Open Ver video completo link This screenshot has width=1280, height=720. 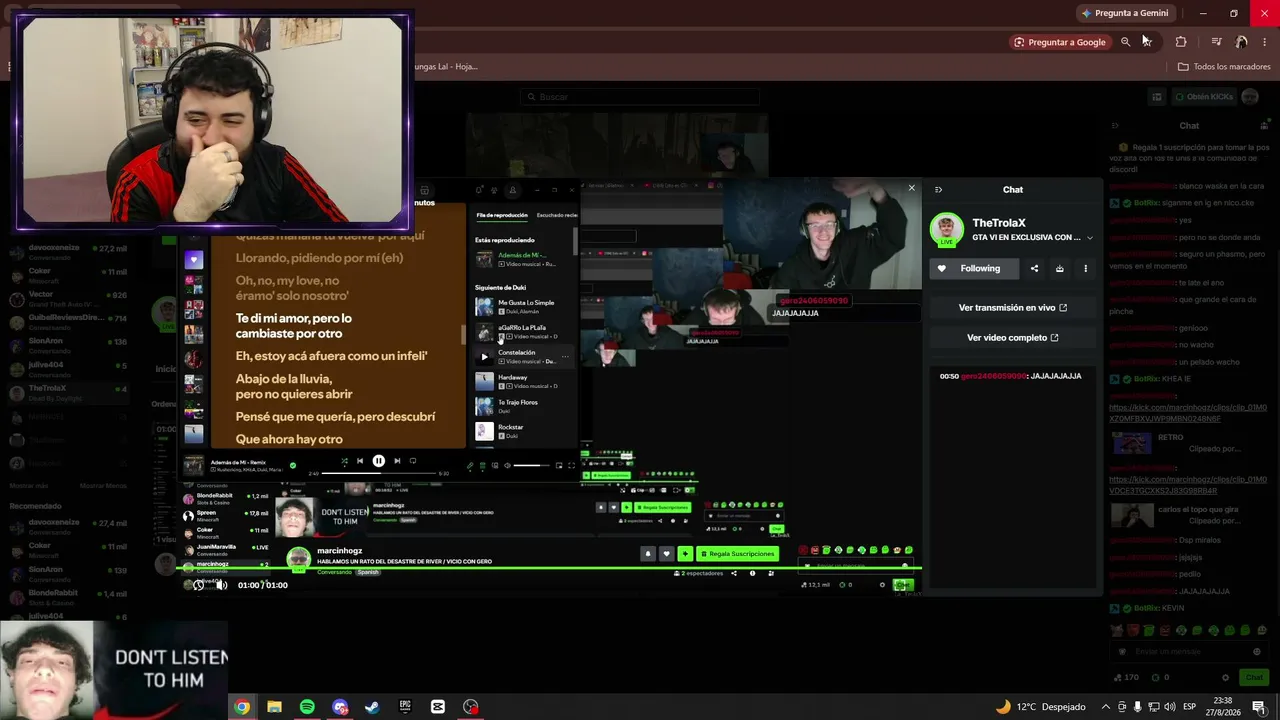[x=1012, y=338]
